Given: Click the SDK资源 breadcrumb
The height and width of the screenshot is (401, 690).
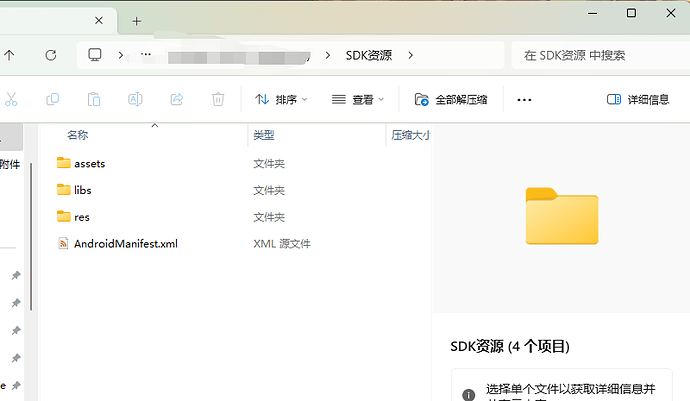Looking at the screenshot, I should click(x=369, y=55).
